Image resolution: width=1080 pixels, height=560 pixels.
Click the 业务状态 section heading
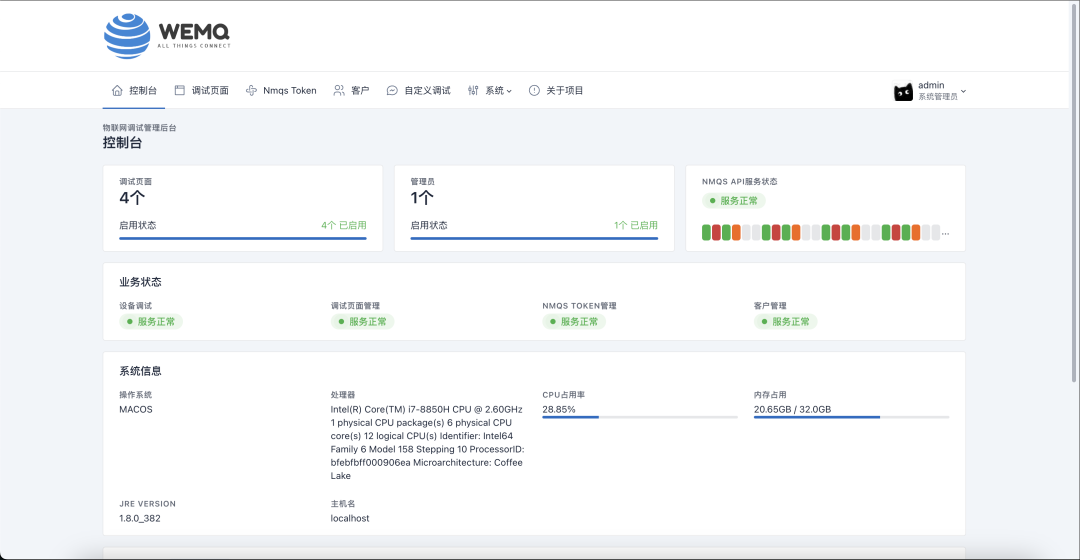(141, 282)
